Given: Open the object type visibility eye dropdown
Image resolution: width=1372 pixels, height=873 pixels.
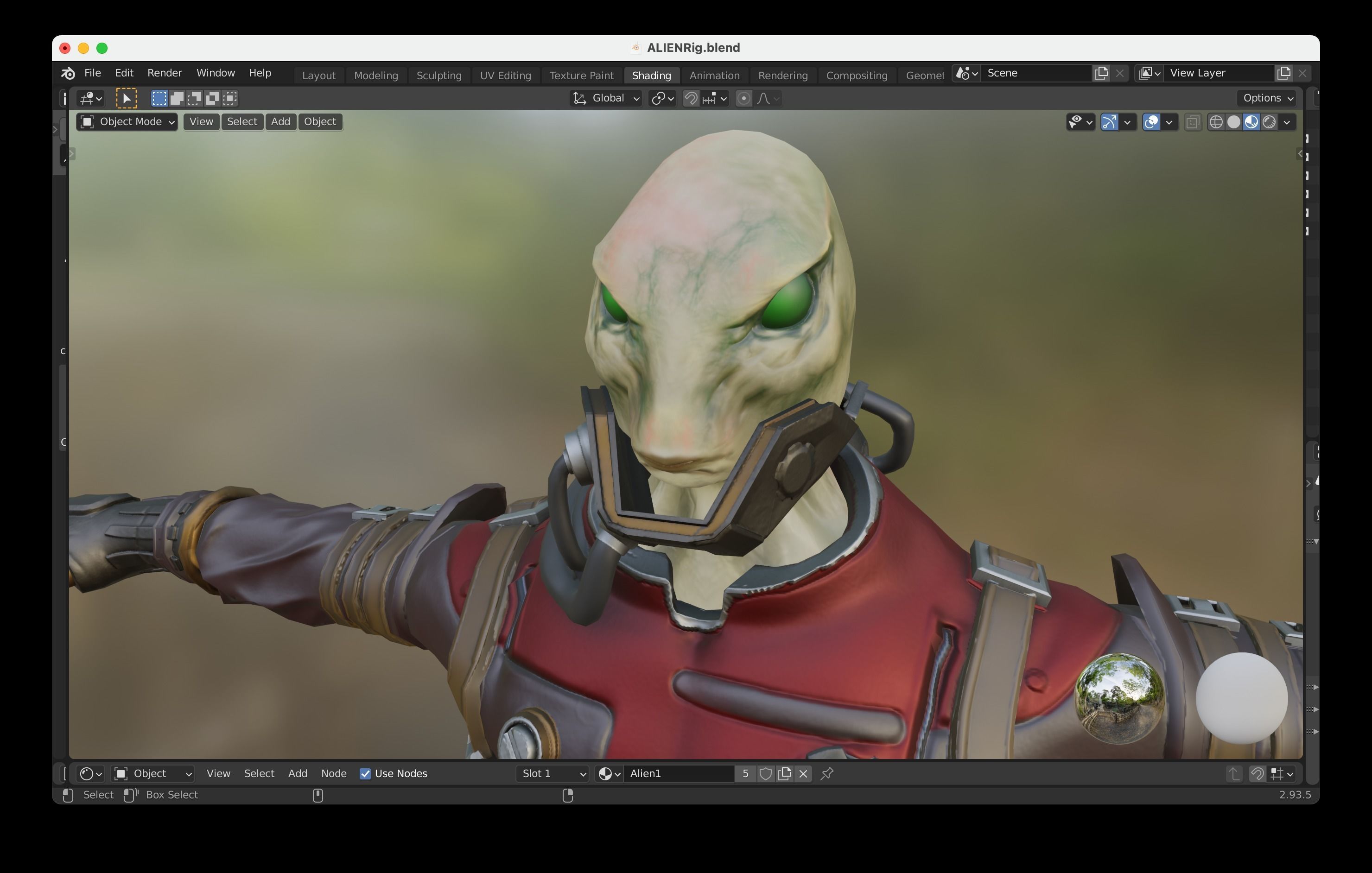Looking at the screenshot, I should point(1080,122).
